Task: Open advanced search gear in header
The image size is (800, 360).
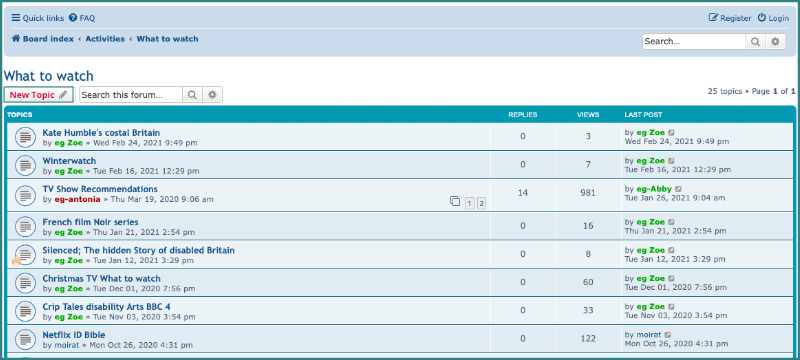Action: 775,42
